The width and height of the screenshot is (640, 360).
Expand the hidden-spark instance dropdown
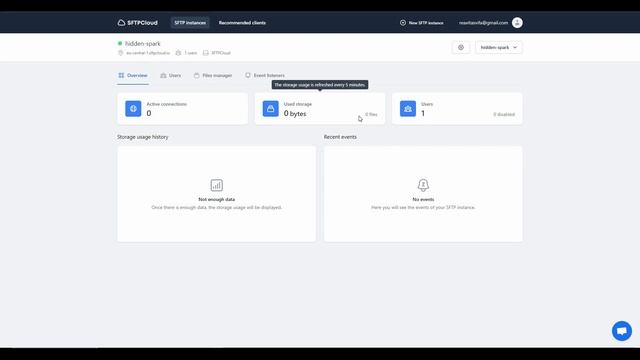click(x=499, y=47)
